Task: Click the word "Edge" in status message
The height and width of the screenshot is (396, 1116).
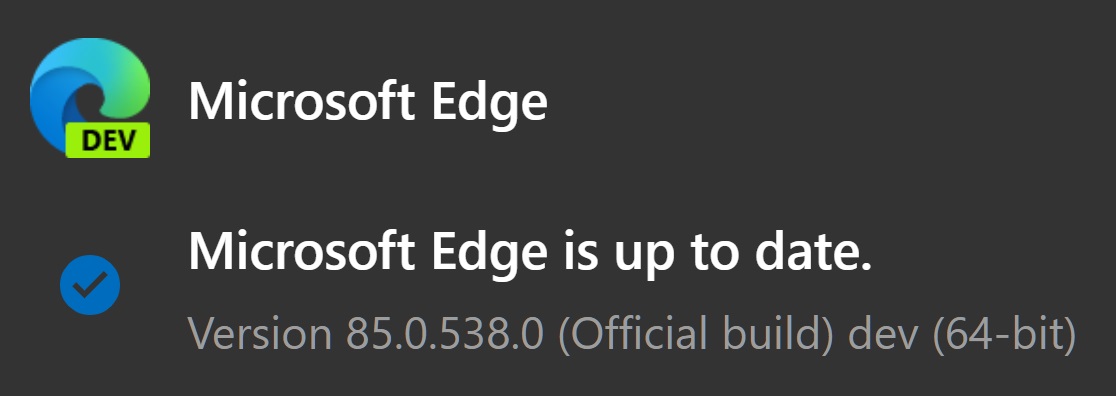Action: pos(488,255)
